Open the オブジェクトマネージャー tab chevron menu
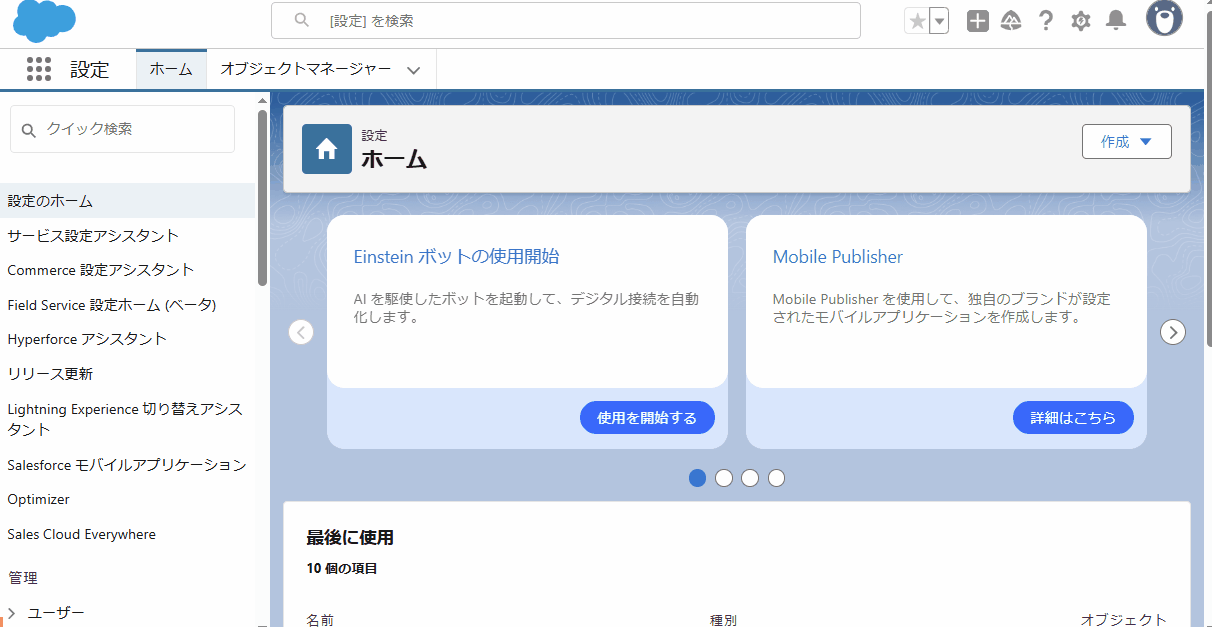 point(414,70)
